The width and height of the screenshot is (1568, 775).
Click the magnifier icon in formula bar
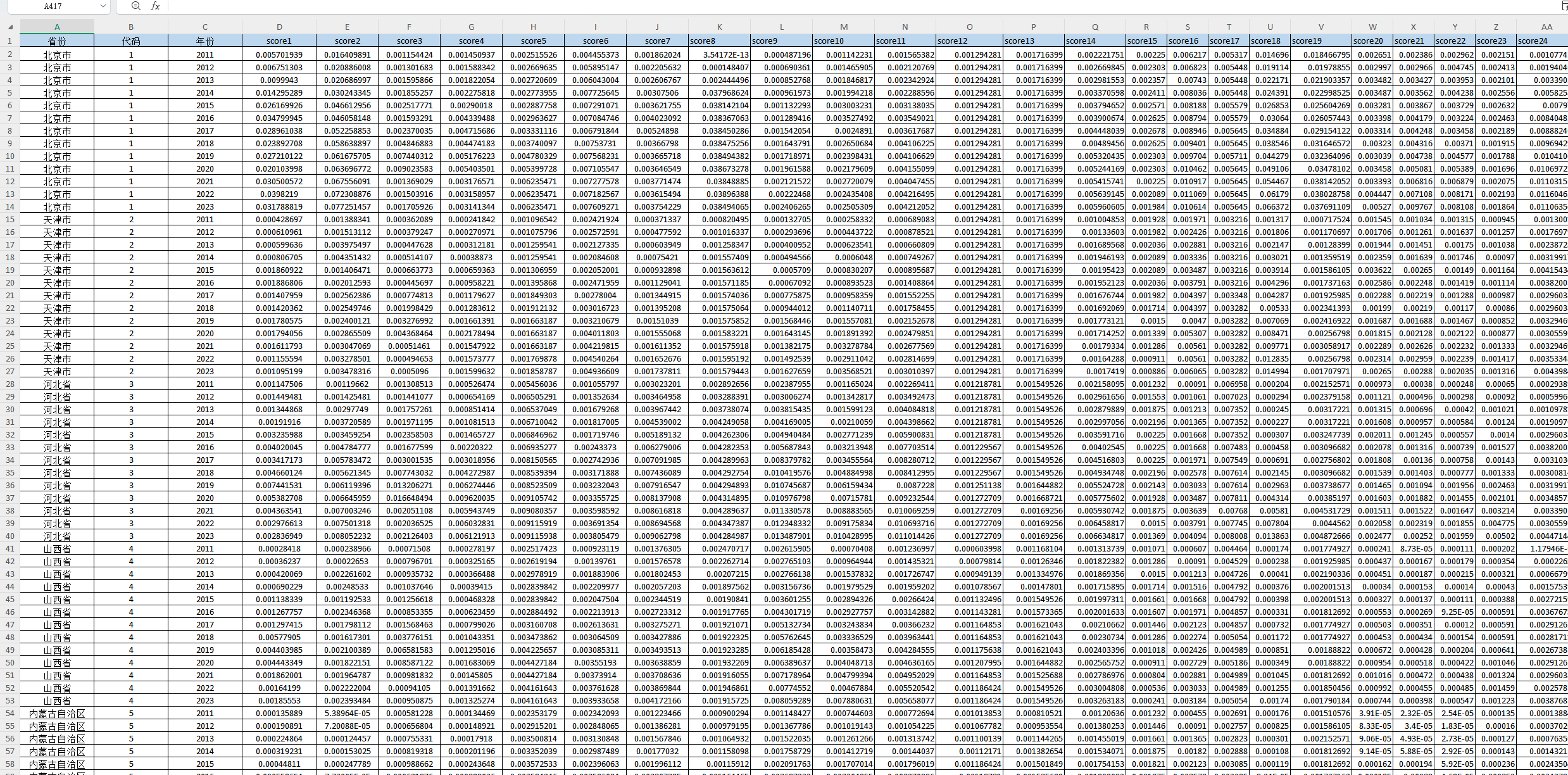135,6
